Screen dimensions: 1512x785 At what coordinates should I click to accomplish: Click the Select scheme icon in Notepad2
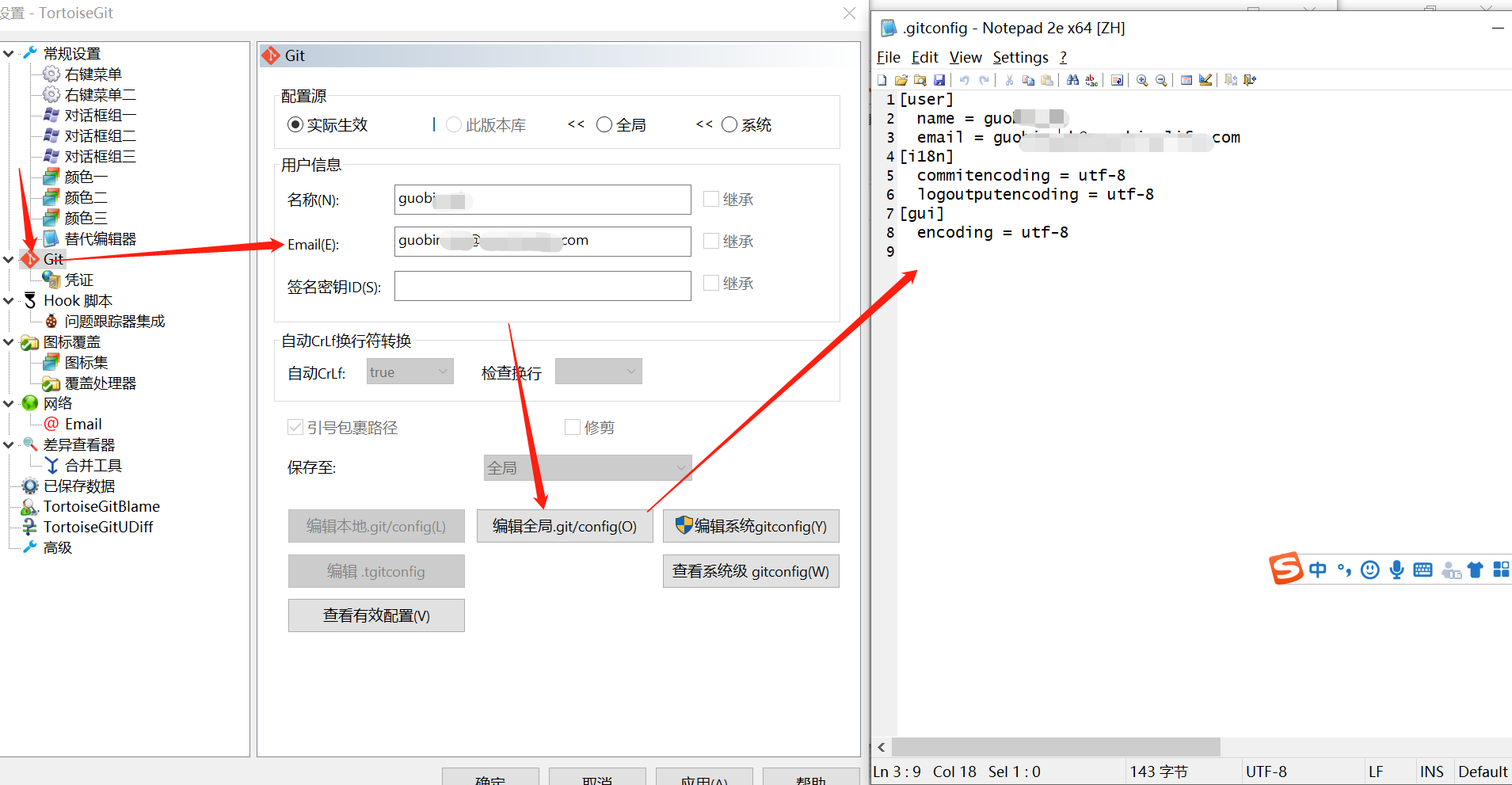[x=1186, y=80]
